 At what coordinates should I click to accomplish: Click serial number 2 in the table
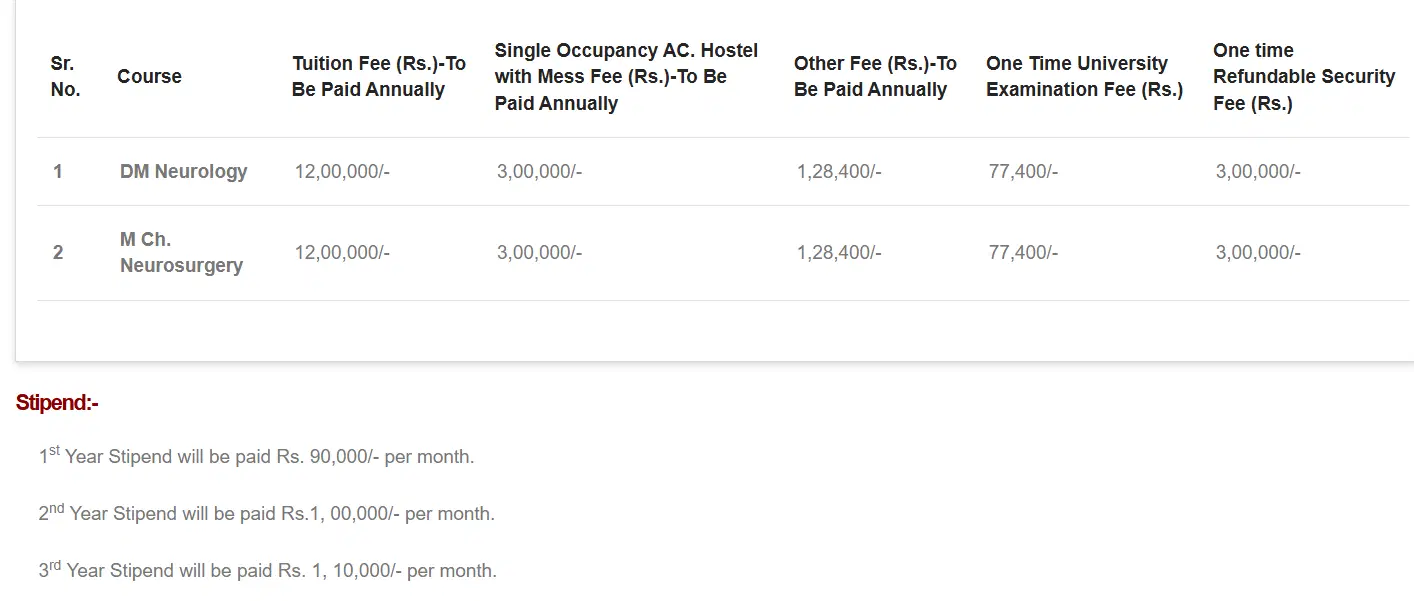pos(58,253)
